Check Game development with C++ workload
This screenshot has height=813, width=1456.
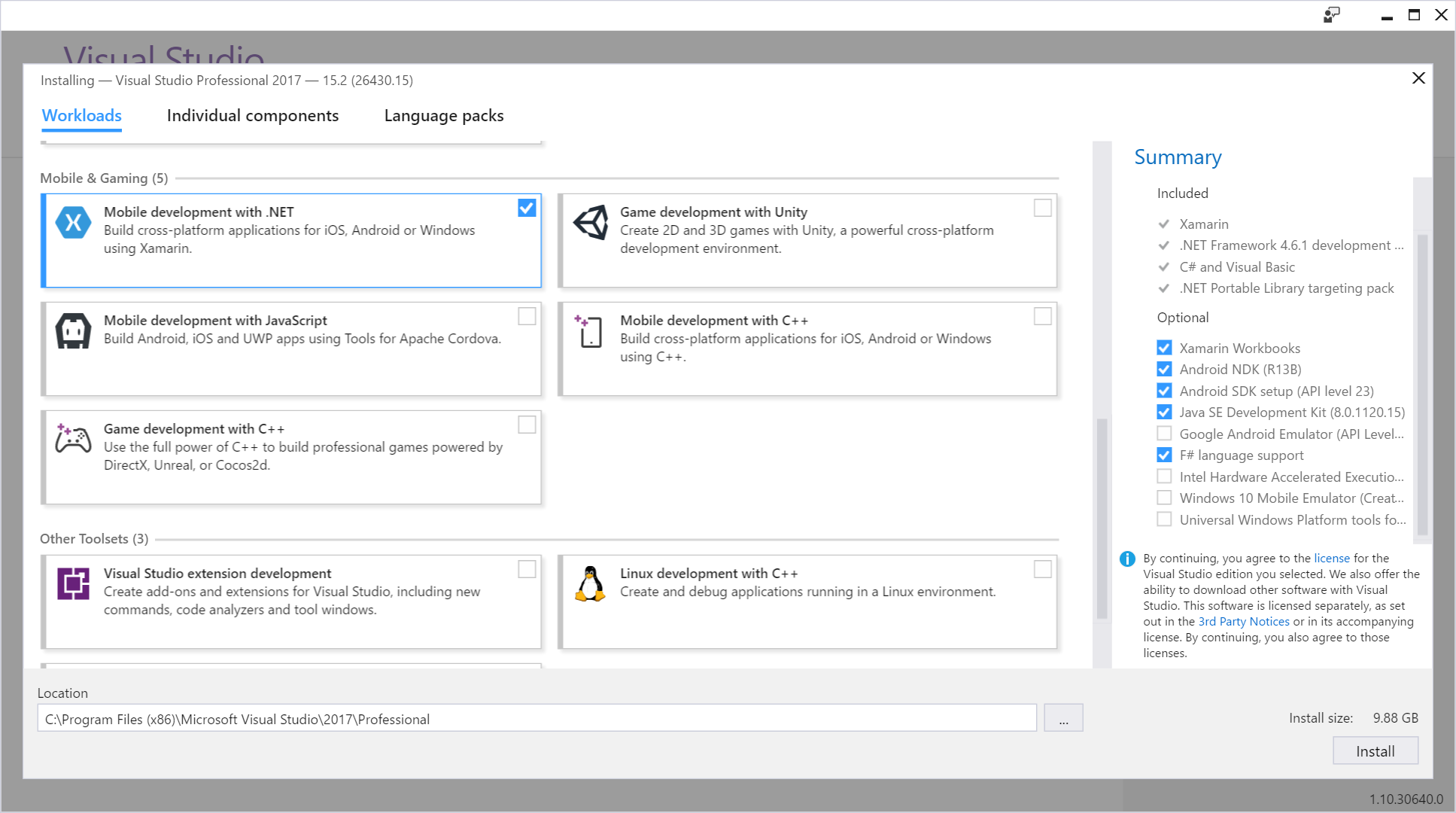(527, 425)
